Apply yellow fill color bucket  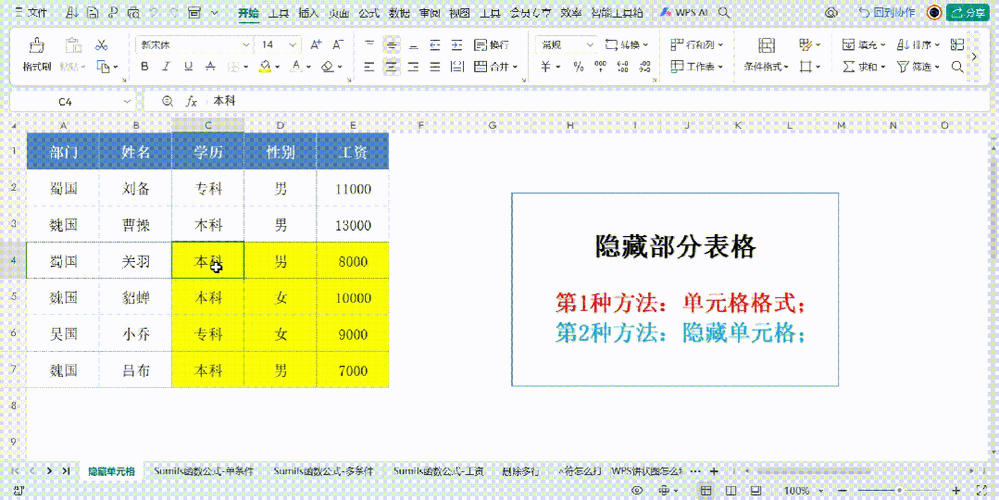266,66
